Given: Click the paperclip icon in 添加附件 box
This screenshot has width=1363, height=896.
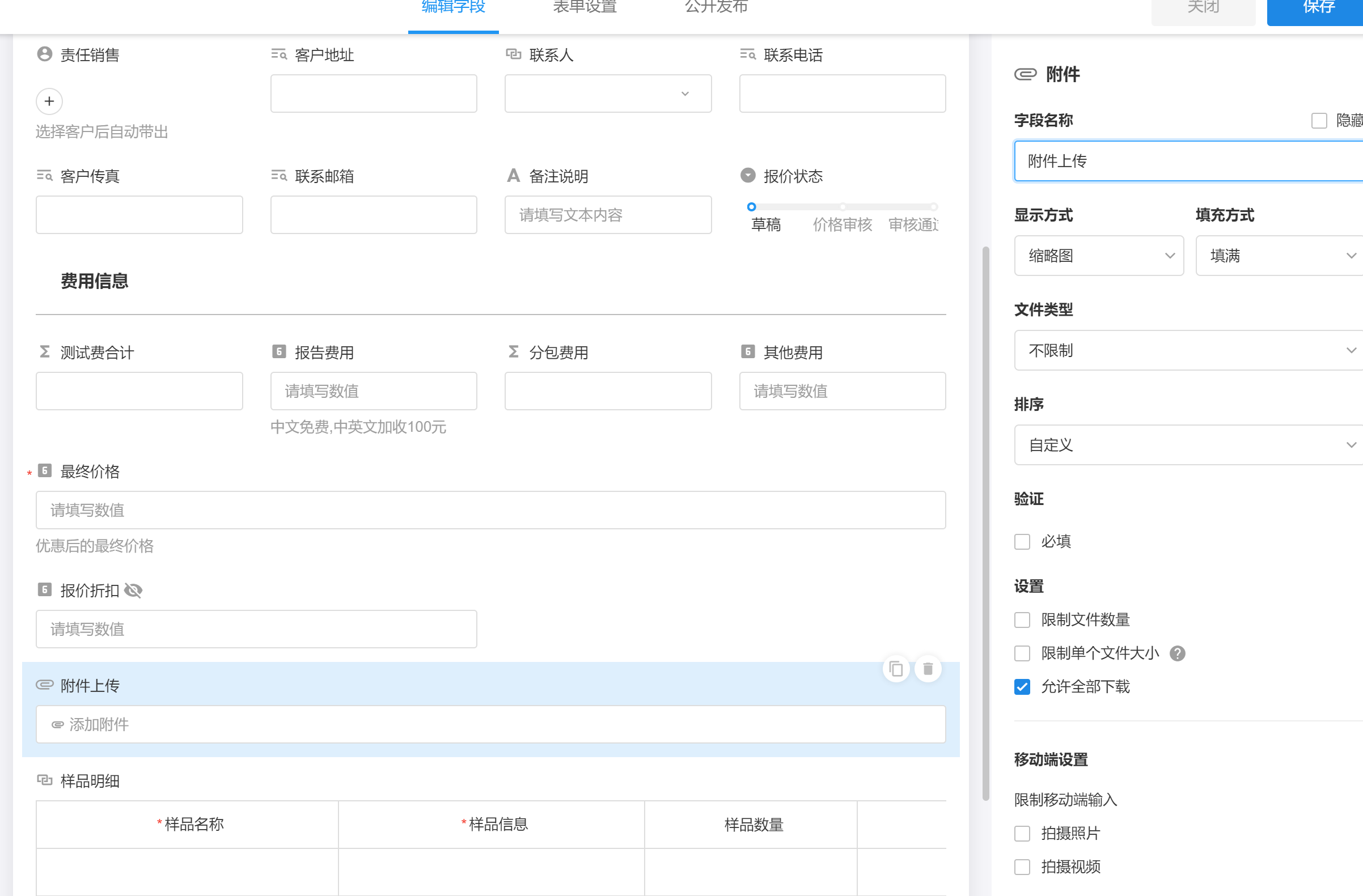Looking at the screenshot, I should [x=57, y=725].
